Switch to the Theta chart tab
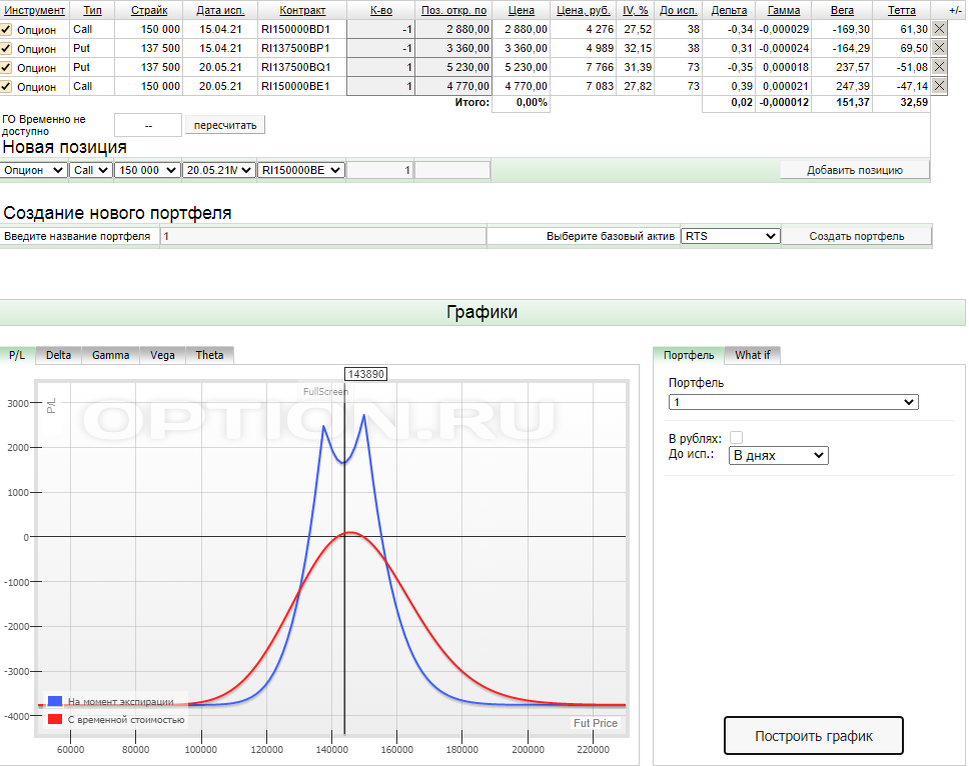The image size is (969, 766). click(x=209, y=355)
